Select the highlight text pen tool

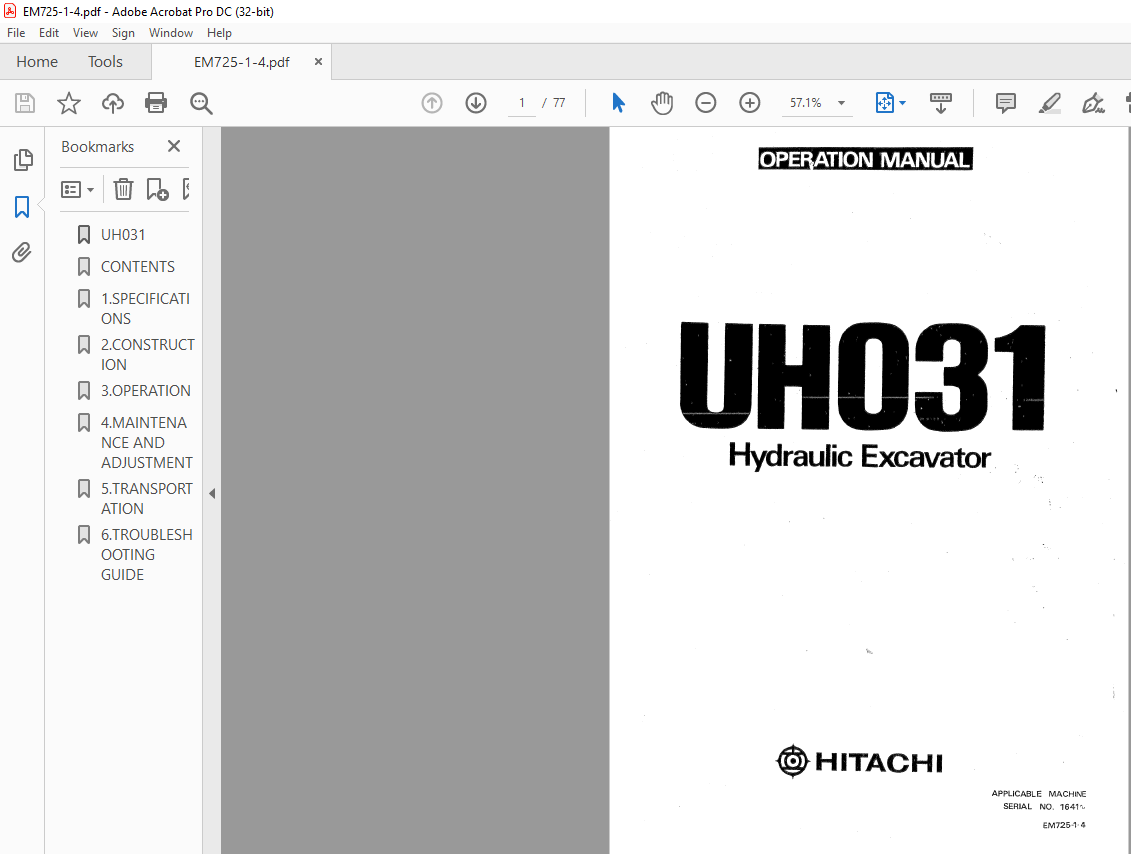click(x=1049, y=103)
